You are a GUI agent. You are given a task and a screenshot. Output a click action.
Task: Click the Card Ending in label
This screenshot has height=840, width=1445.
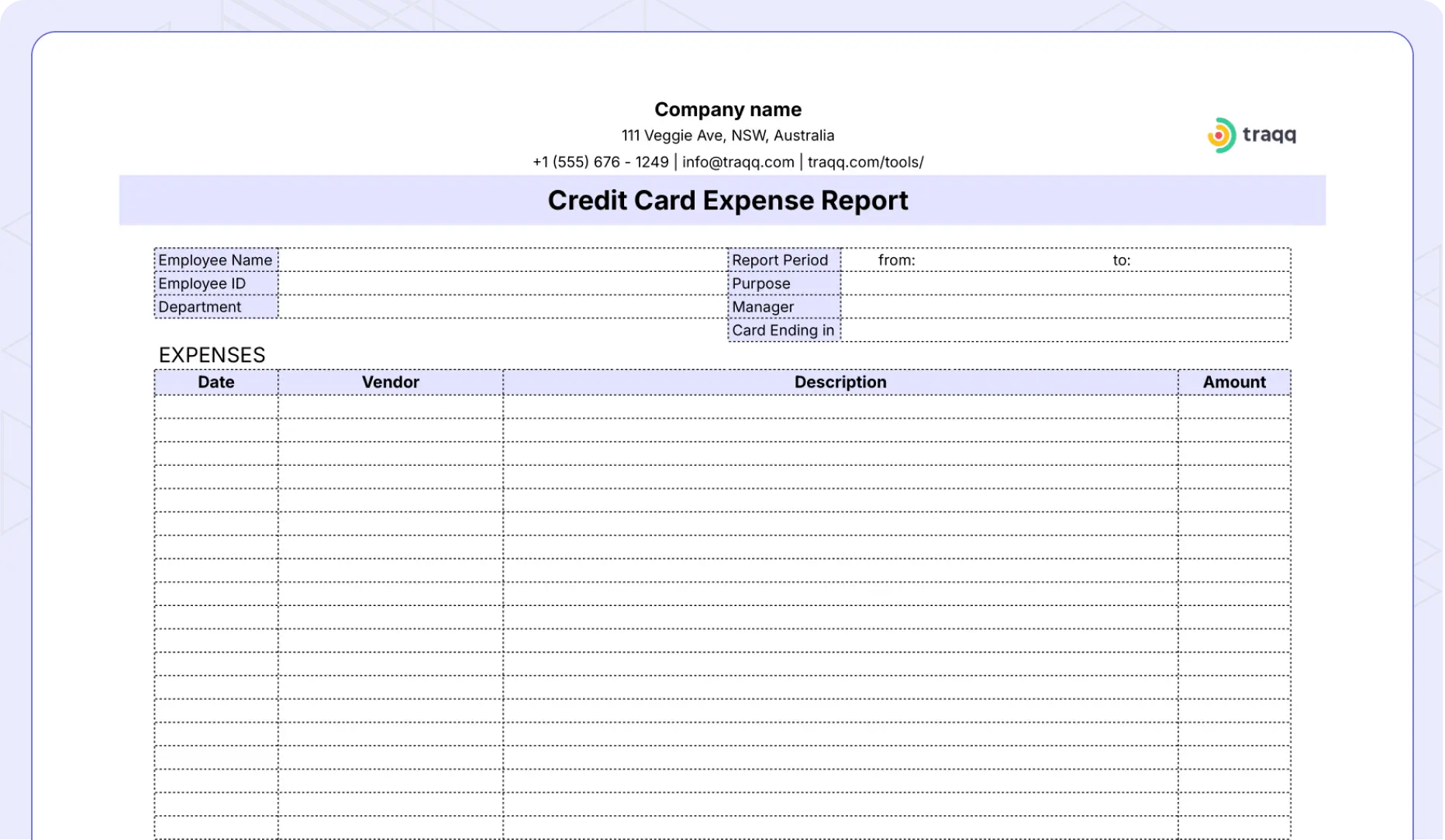click(785, 330)
